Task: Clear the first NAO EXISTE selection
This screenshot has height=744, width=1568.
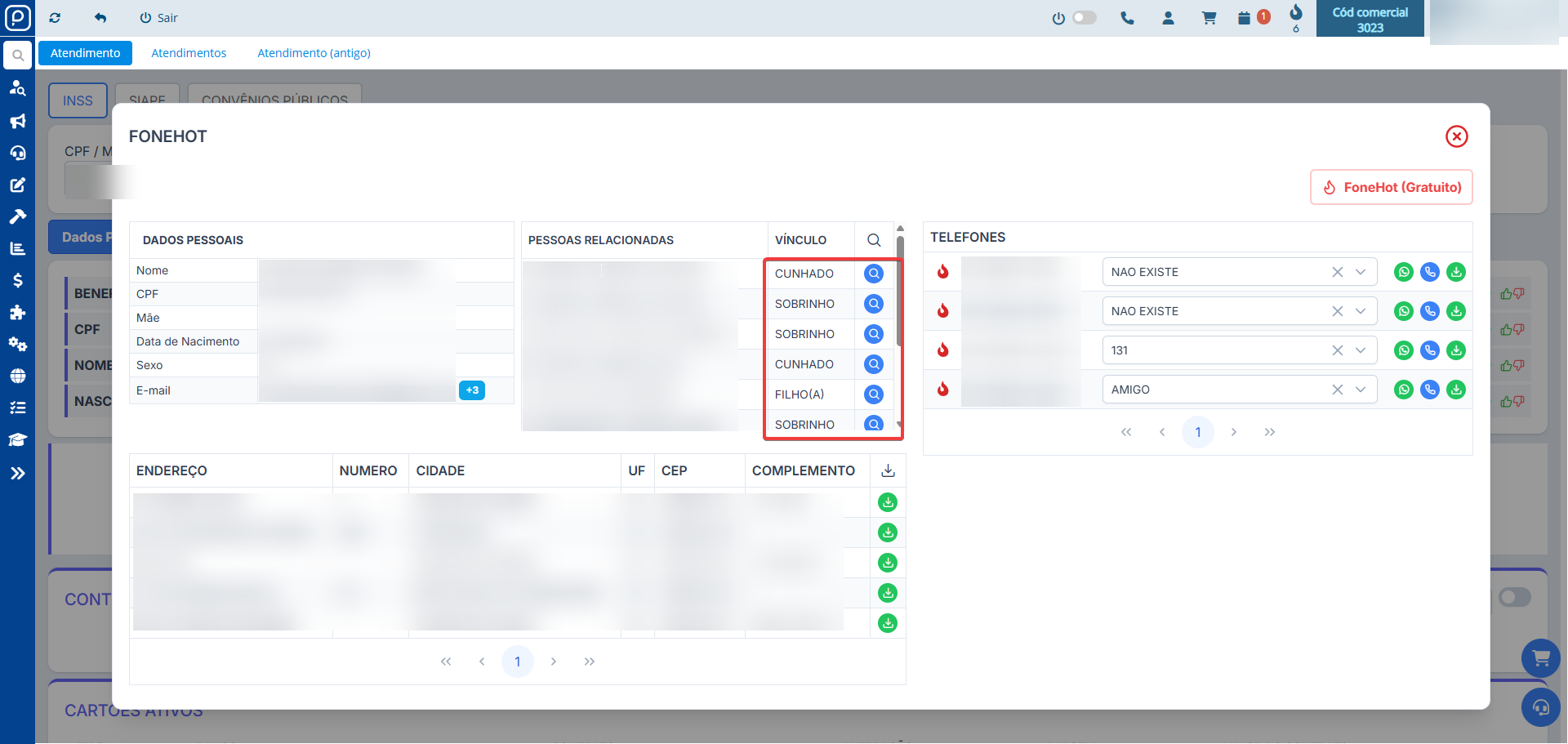Action: pos(1337,272)
